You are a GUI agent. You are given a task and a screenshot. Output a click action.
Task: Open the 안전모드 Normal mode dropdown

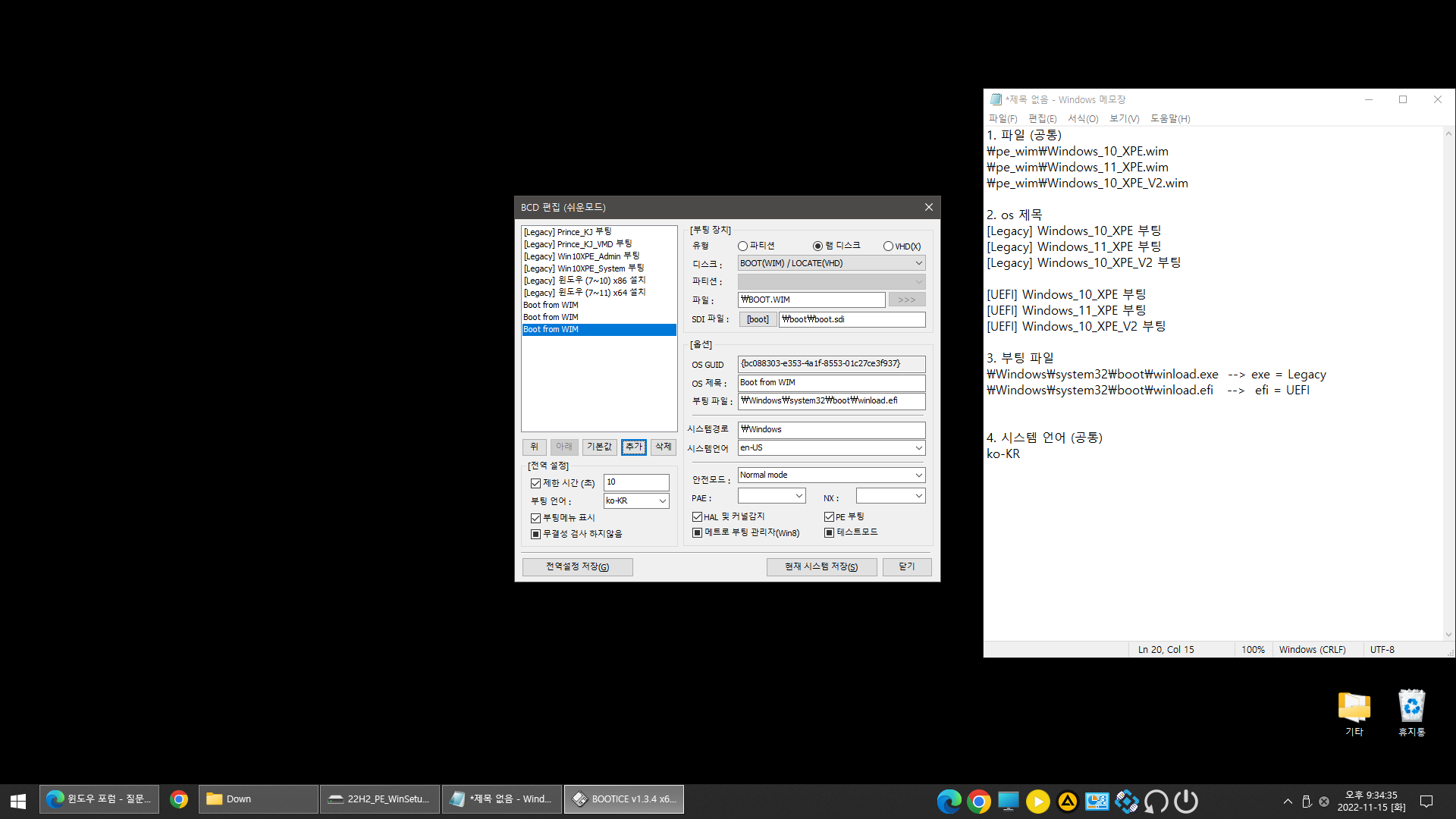[831, 475]
